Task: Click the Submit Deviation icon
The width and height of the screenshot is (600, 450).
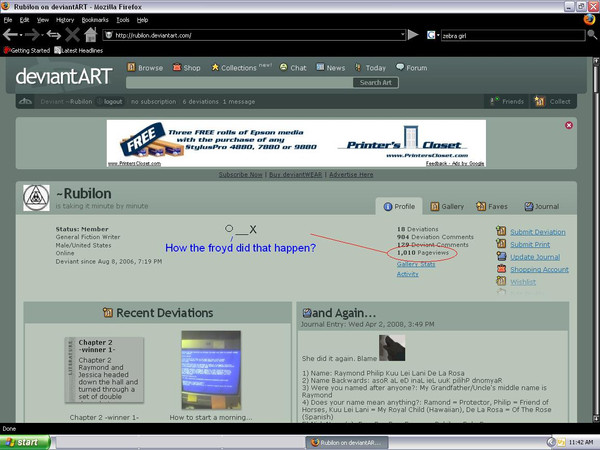Action: click(501, 231)
